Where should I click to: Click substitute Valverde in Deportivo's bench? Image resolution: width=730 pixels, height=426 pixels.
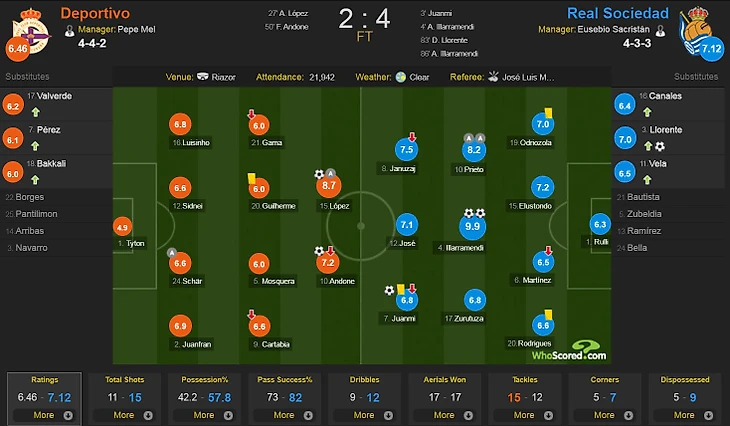pyautogui.click(x=48, y=96)
